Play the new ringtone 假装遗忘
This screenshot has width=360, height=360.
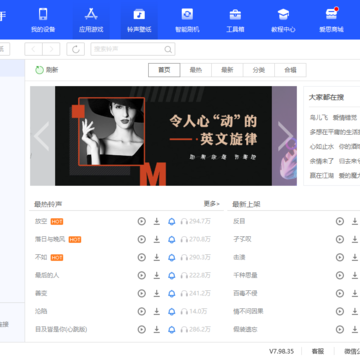point(340,329)
